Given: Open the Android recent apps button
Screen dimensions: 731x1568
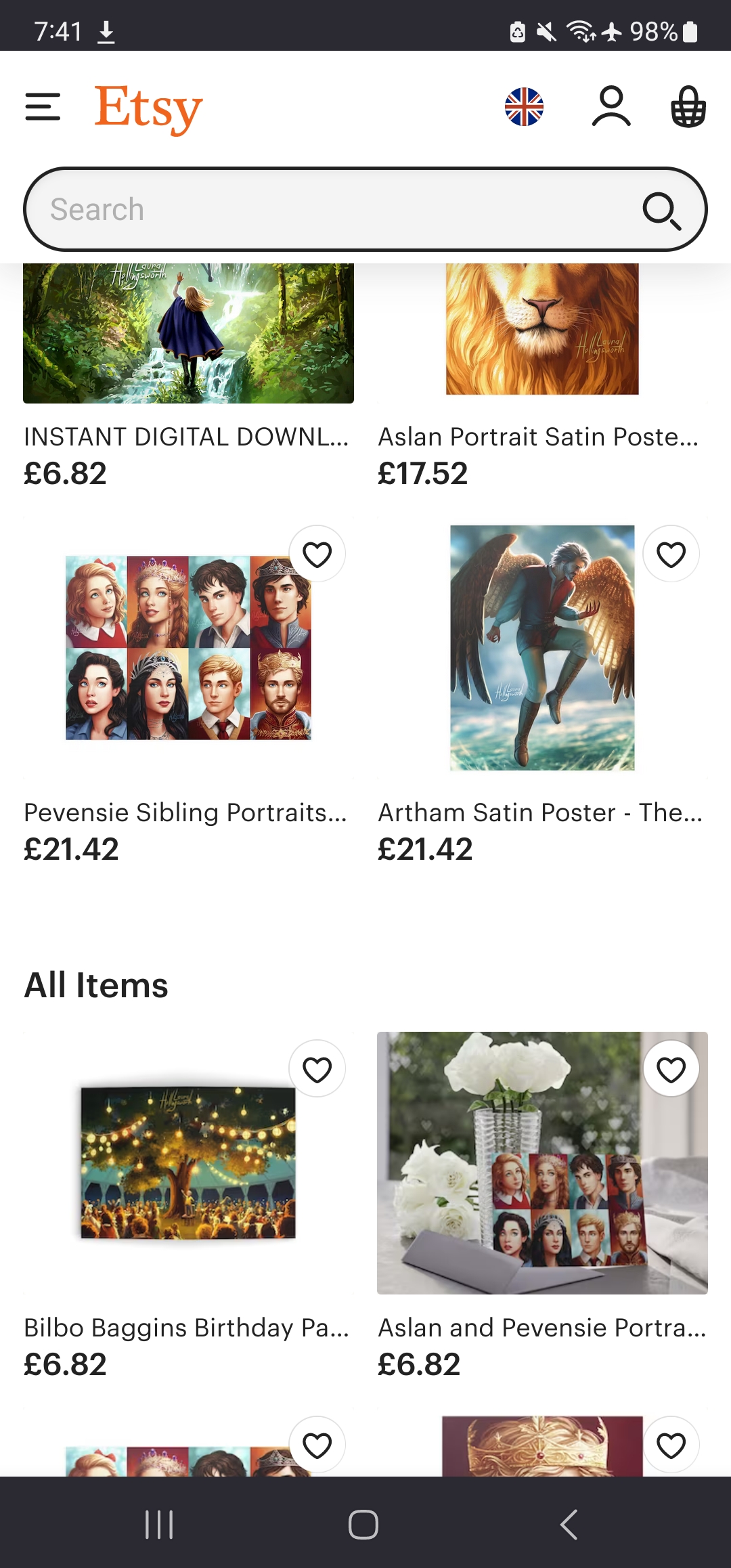Looking at the screenshot, I should coord(159,1524).
